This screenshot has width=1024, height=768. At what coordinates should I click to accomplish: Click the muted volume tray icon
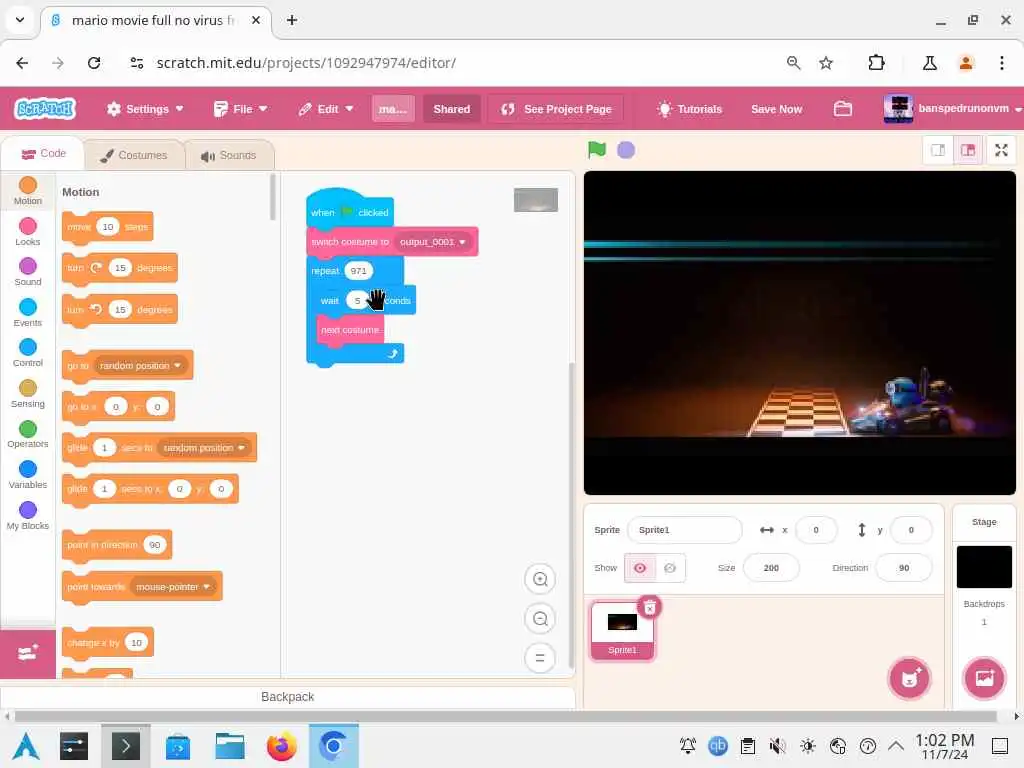click(x=776, y=746)
